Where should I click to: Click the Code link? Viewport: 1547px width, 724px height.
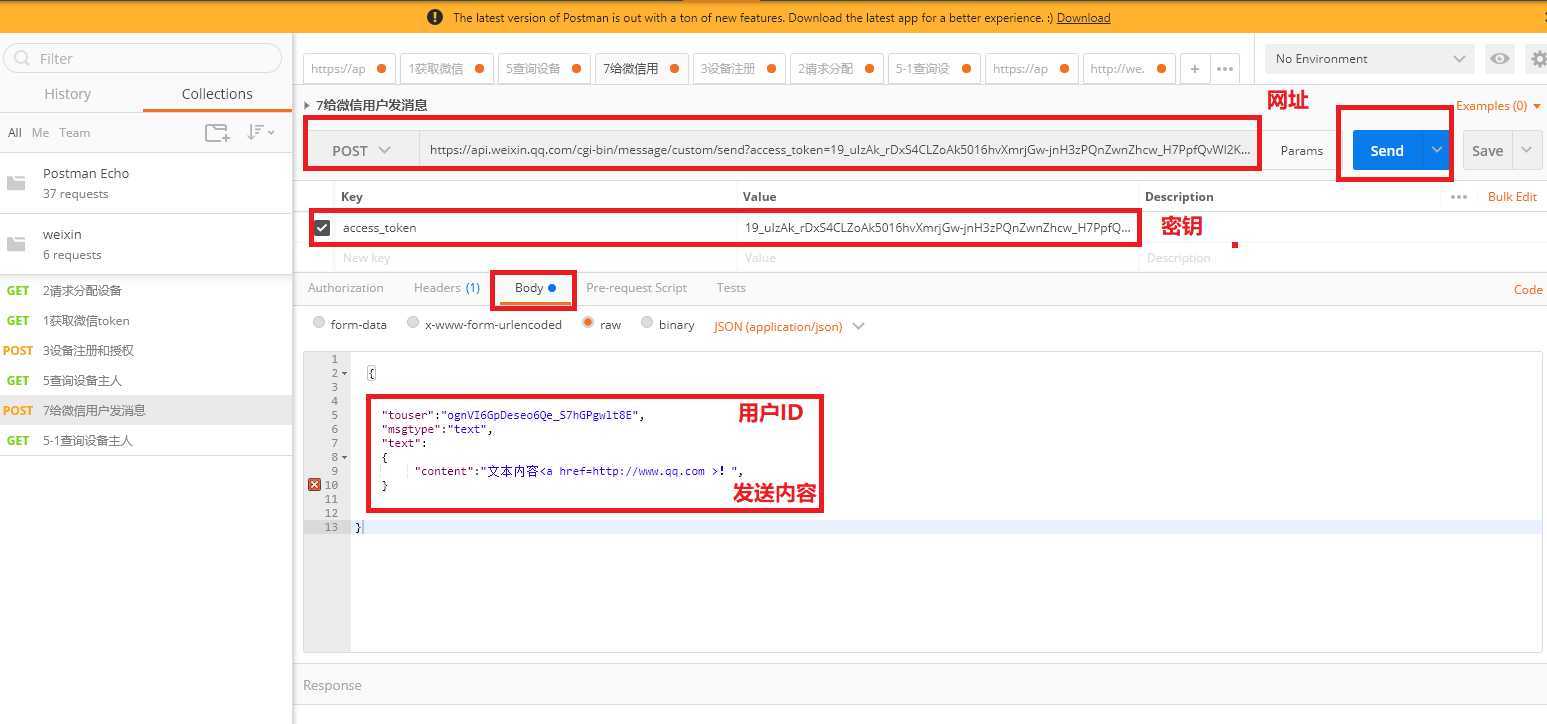pos(1528,290)
